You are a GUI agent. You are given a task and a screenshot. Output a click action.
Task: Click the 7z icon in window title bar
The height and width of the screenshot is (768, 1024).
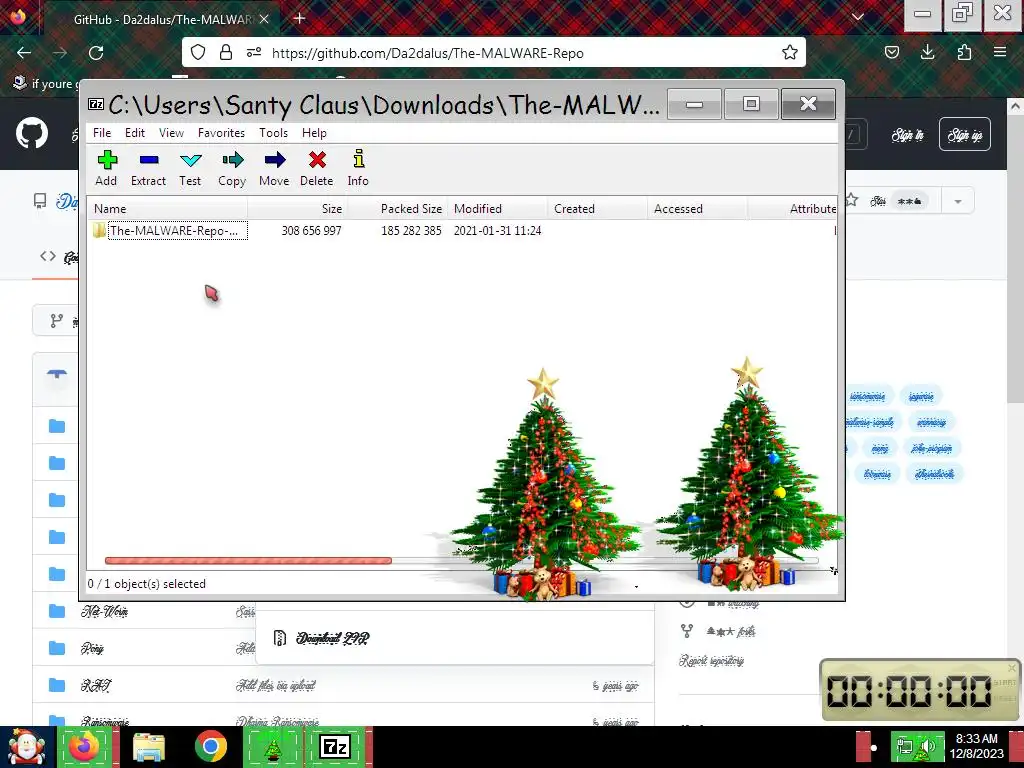96,104
